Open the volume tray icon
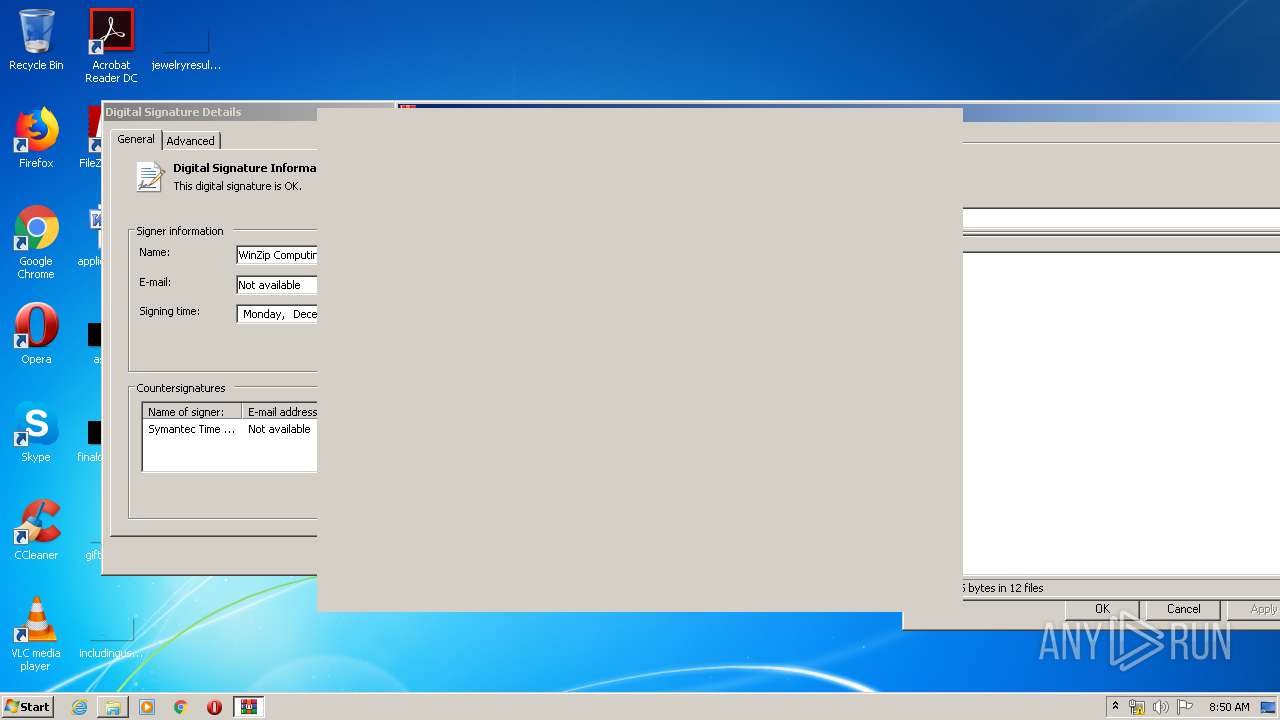The height and width of the screenshot is (720, 1280). [1161, 707]
